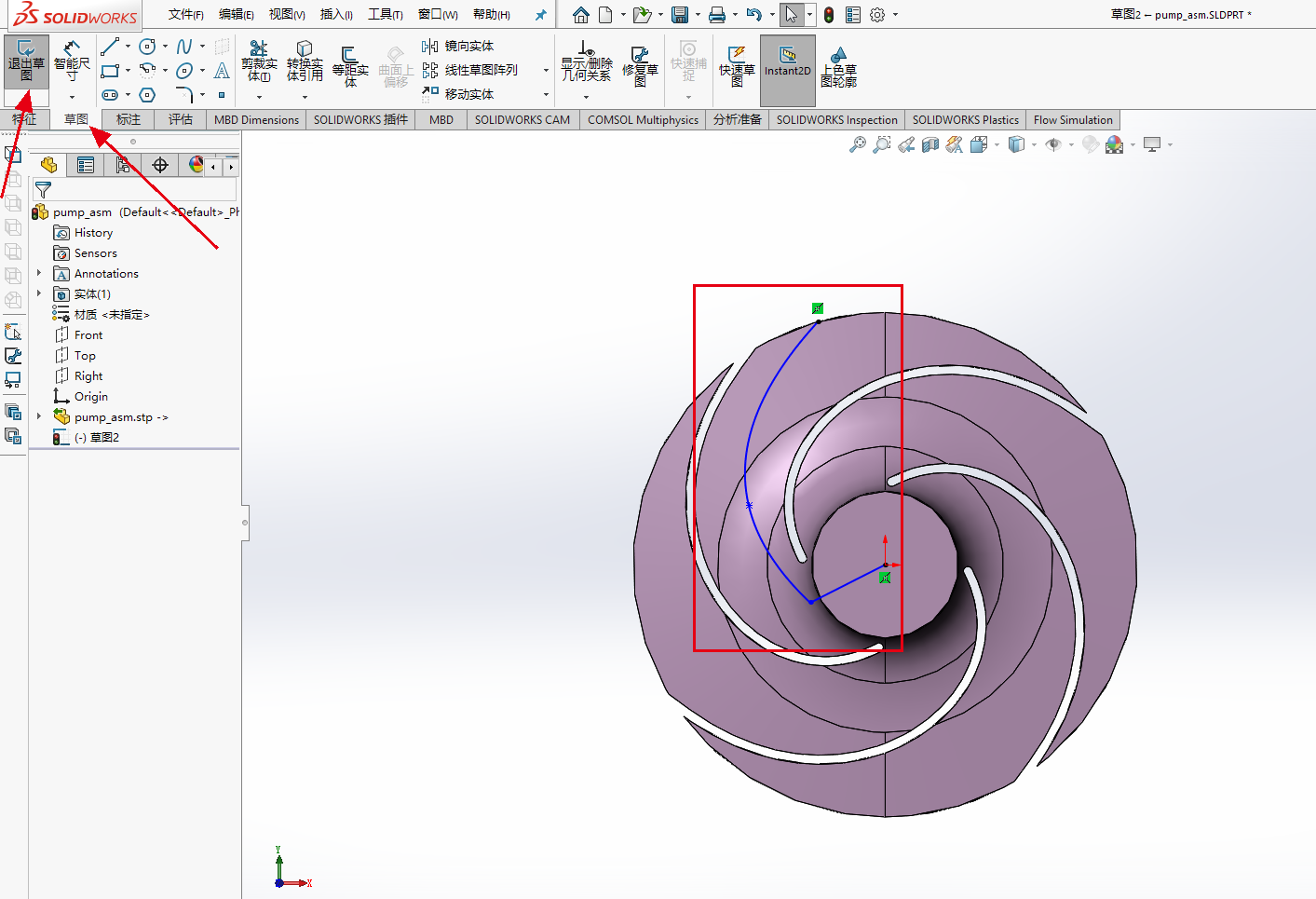Image resolution: width=1316 pixels, height=899 pixels.
Task: Click Zoom to Fit in the view toolbar
Action: coord(857,144)
